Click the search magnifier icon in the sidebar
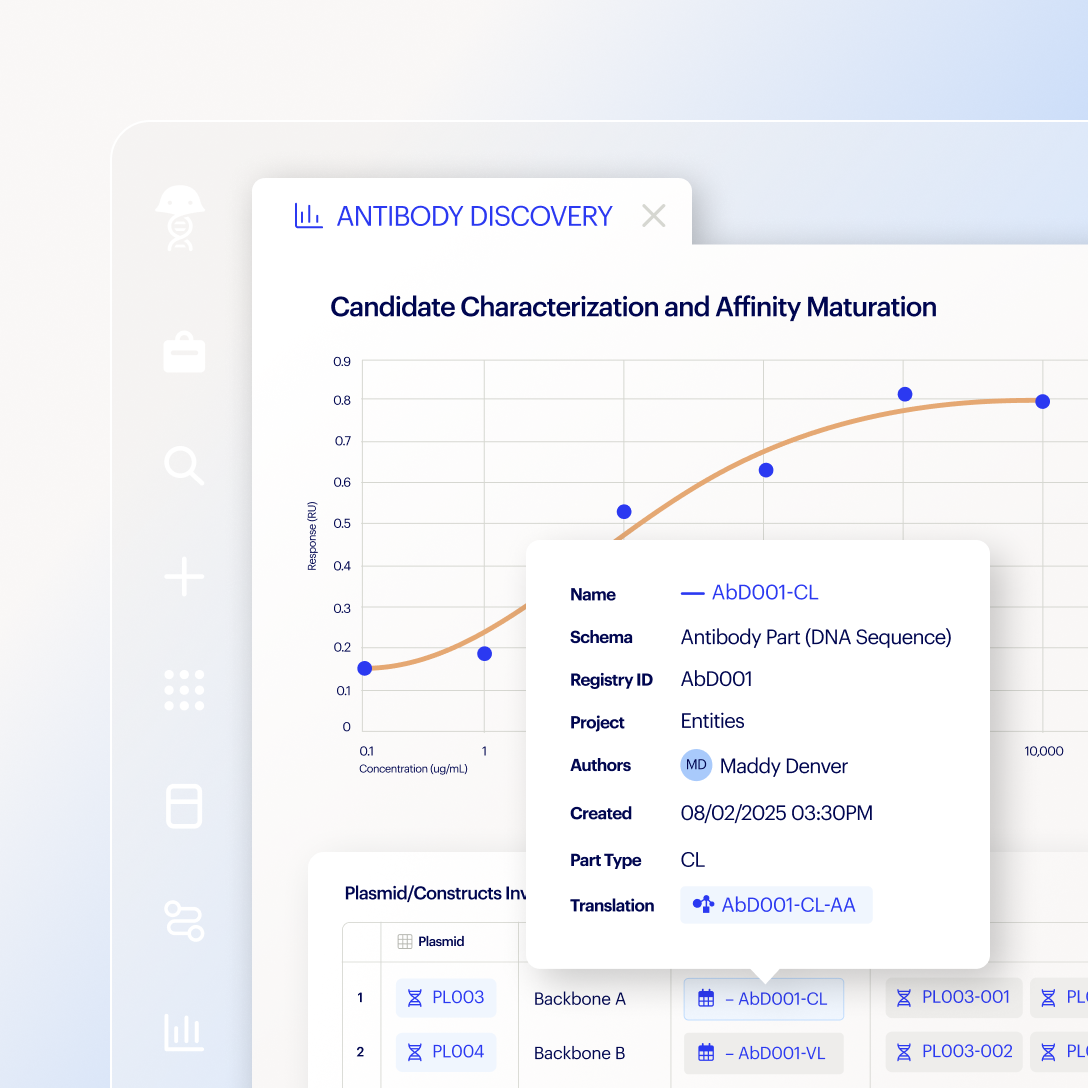This screenshot has width=1088, height=1088. click(x=183, y=465)
